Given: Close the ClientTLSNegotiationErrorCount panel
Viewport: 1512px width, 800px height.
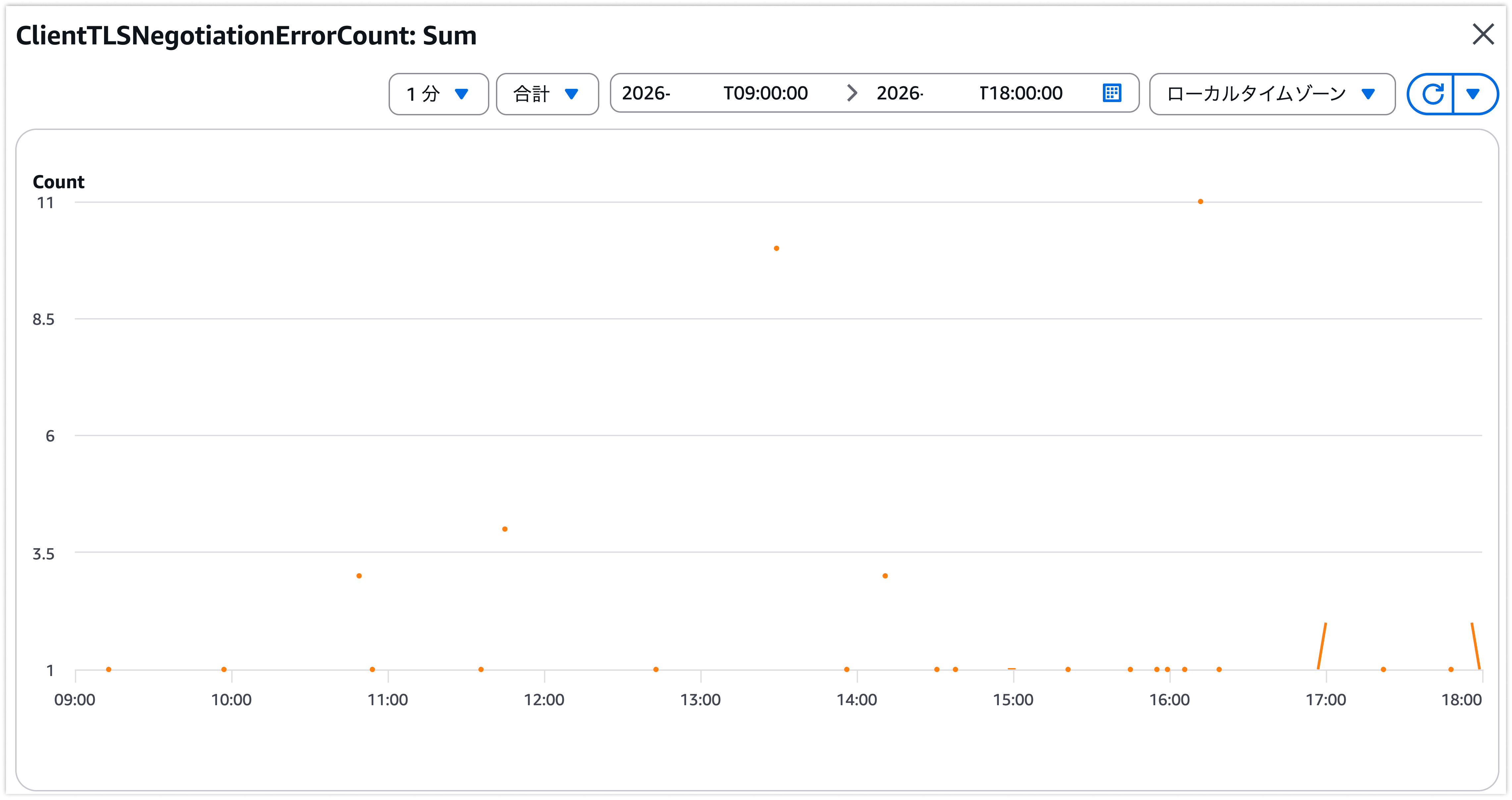Looking at the screenshot, I should (1483, 34).
